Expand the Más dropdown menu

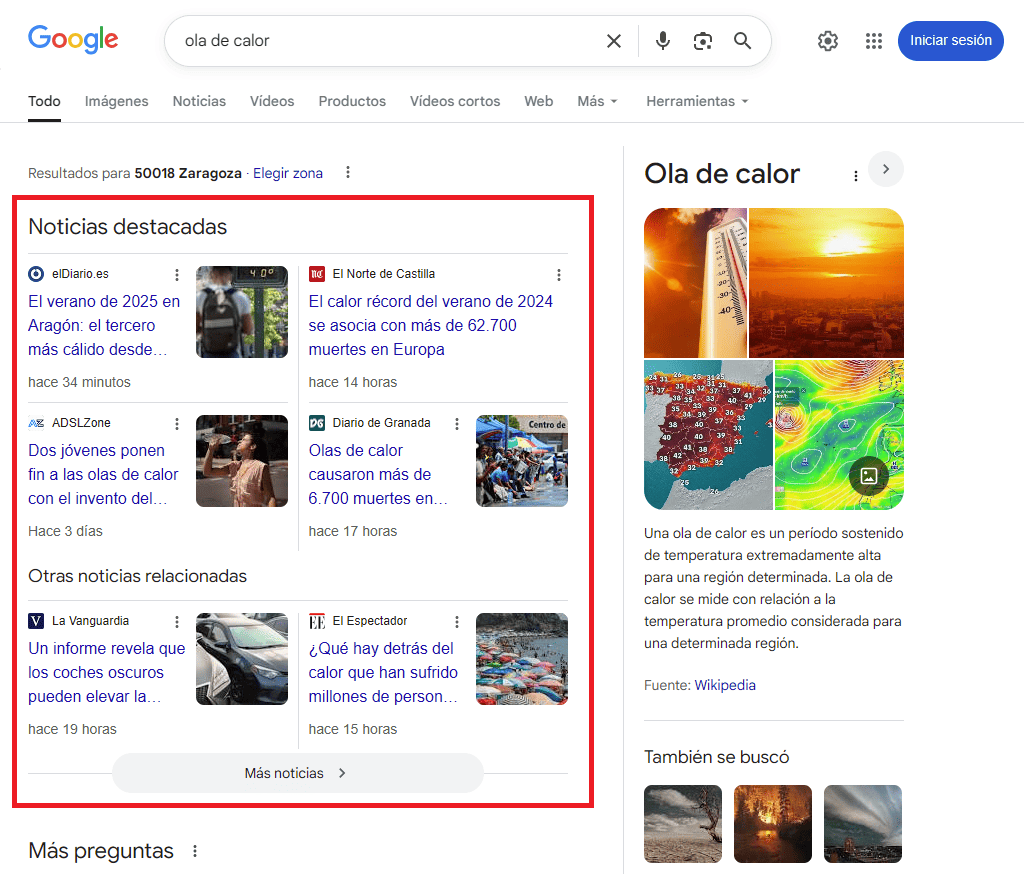pos(597,101)
